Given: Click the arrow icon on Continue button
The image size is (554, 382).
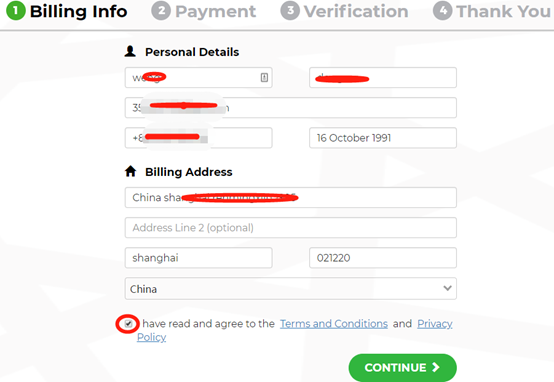Looking at the screenshot, I should (x=436, y=368).
